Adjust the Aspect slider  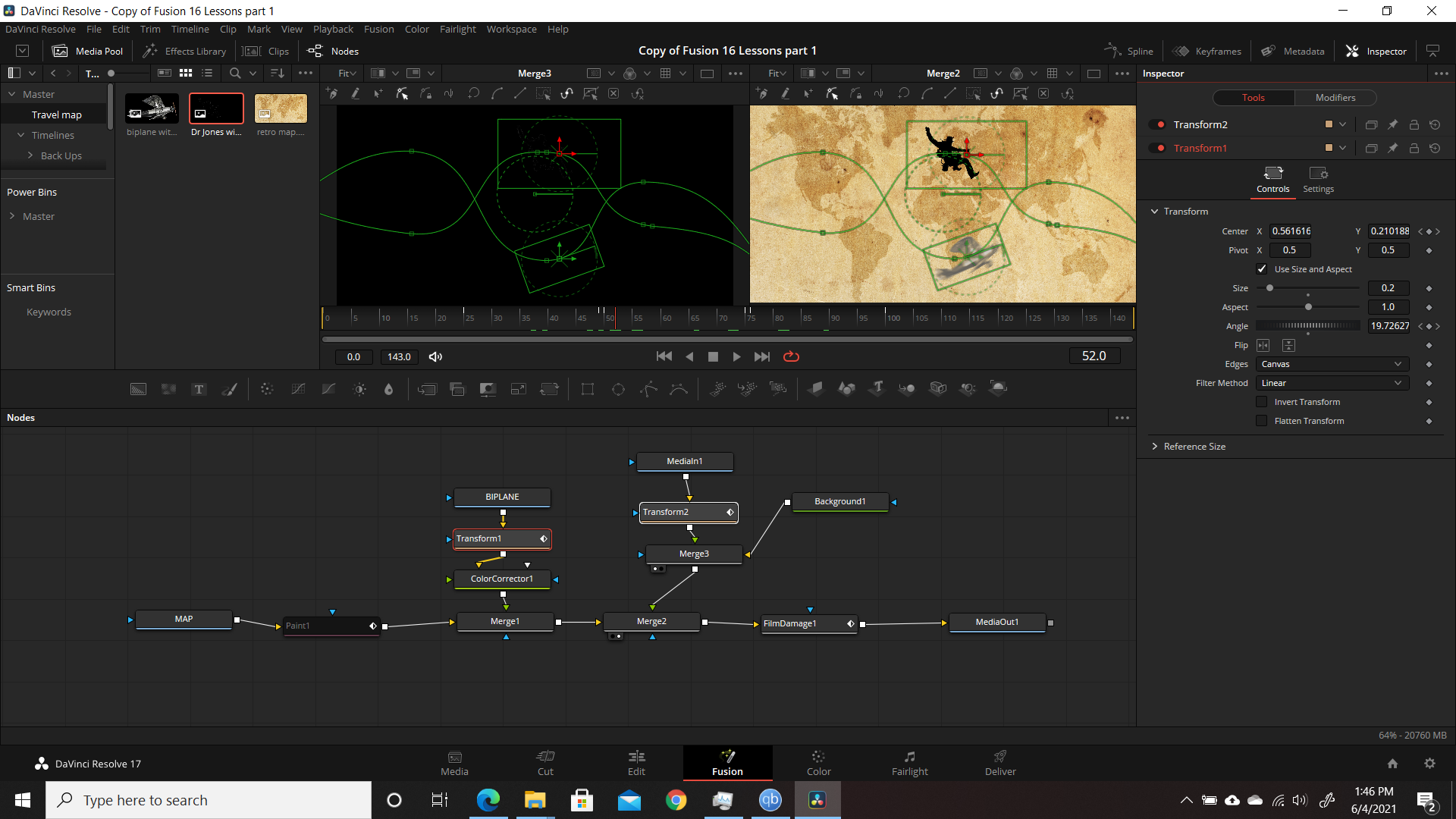pos(1308,307)
